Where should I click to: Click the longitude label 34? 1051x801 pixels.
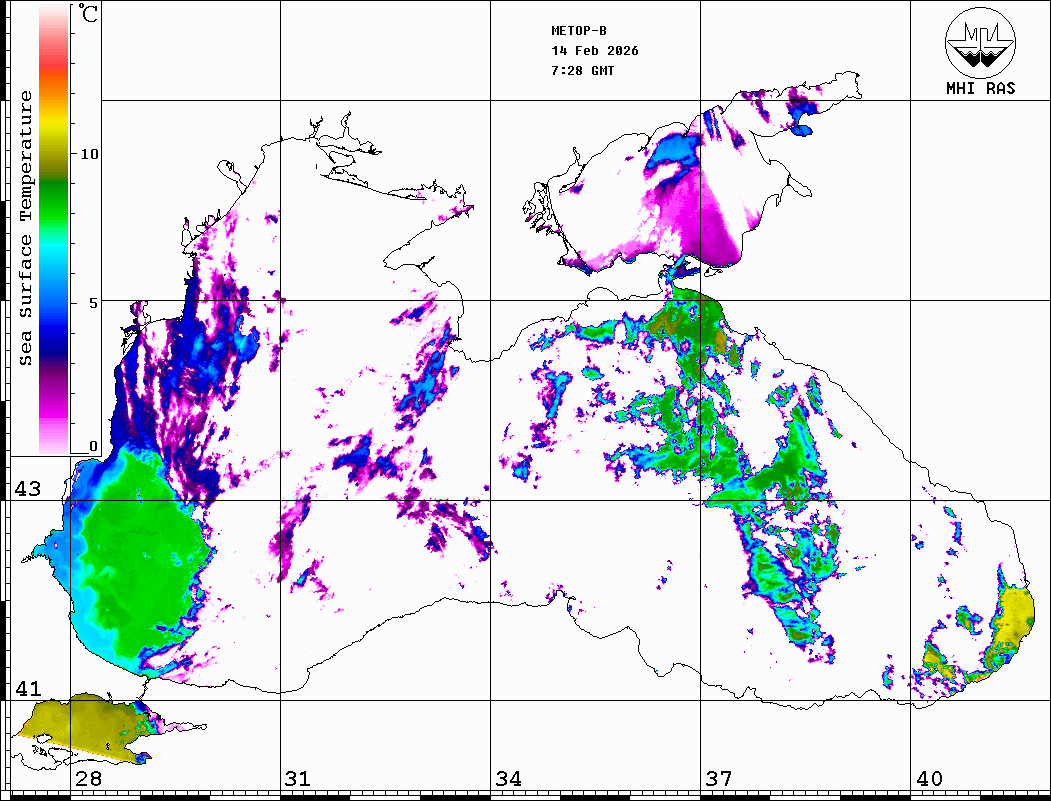pyautogui.click(x=508, y=779)
